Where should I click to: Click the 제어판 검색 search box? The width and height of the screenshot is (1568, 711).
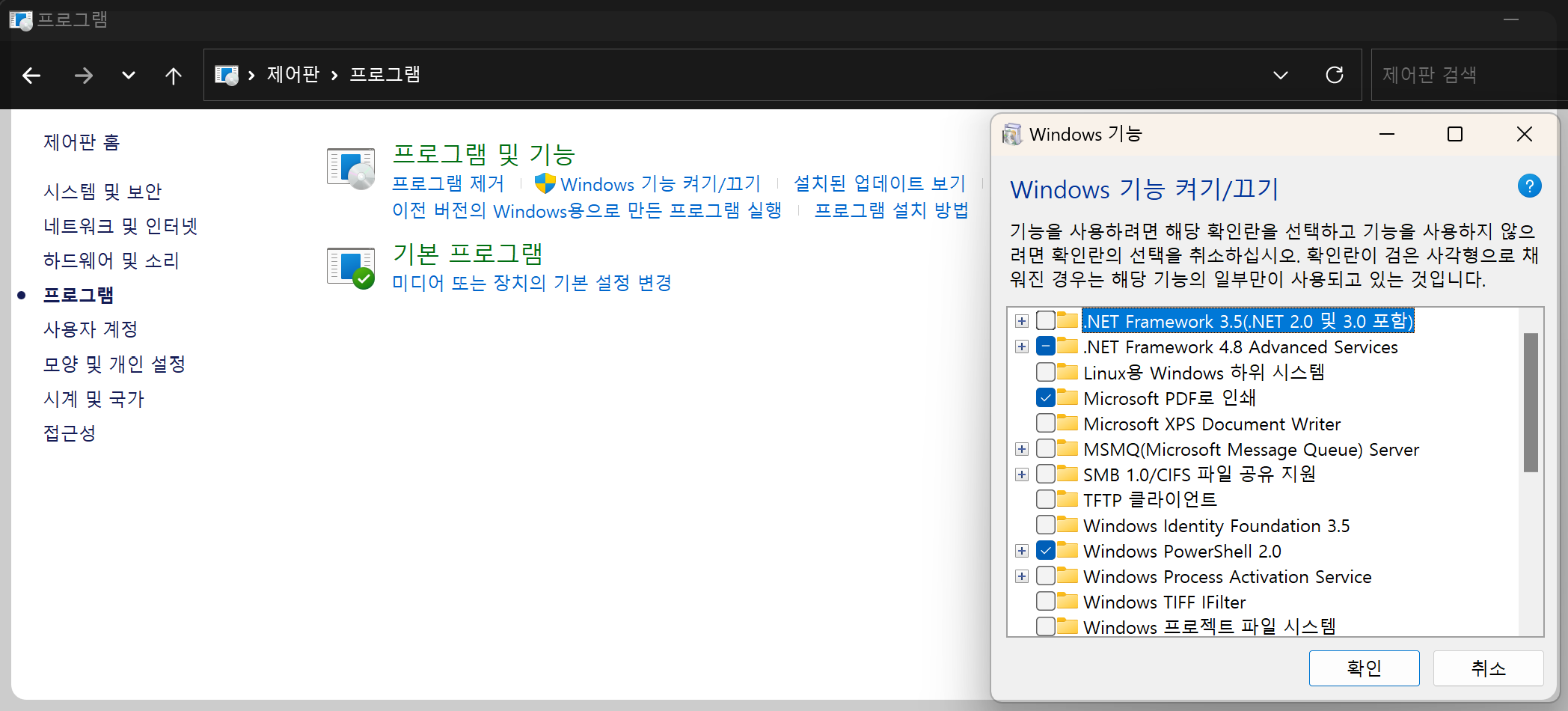pos(1469,75)
